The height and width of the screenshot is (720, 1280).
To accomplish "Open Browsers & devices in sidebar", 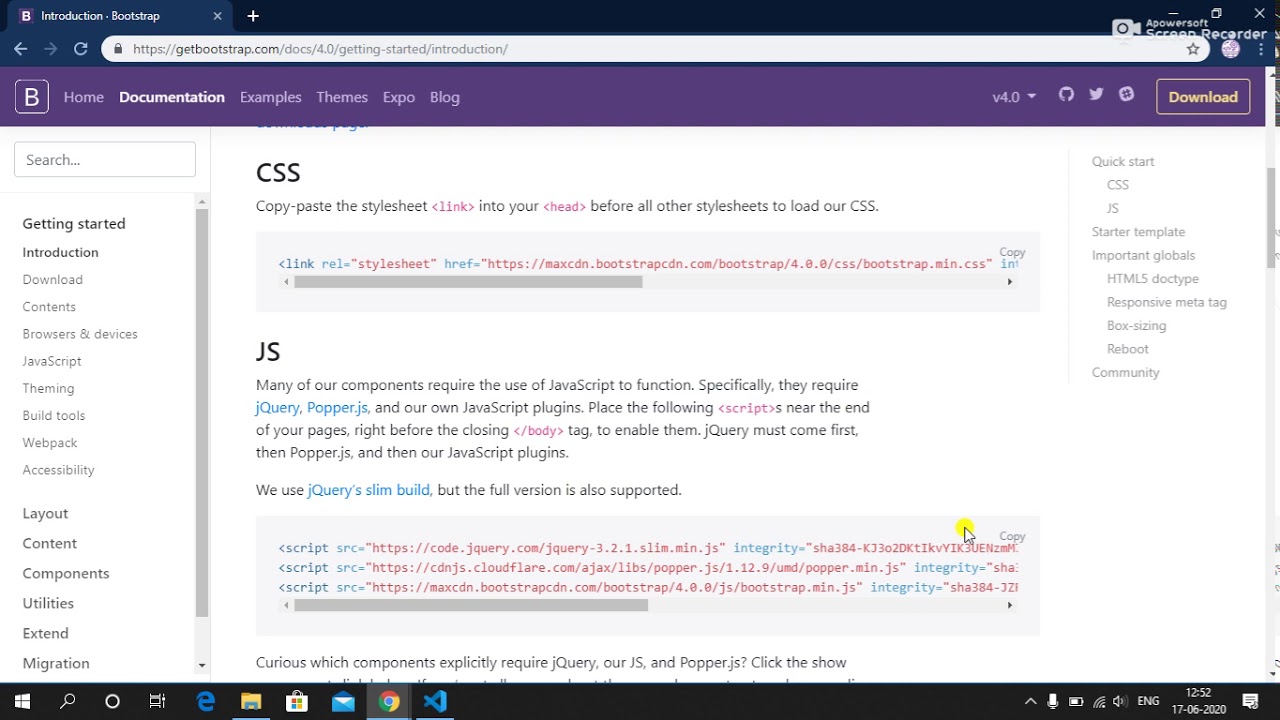I will tap(80, 334).
